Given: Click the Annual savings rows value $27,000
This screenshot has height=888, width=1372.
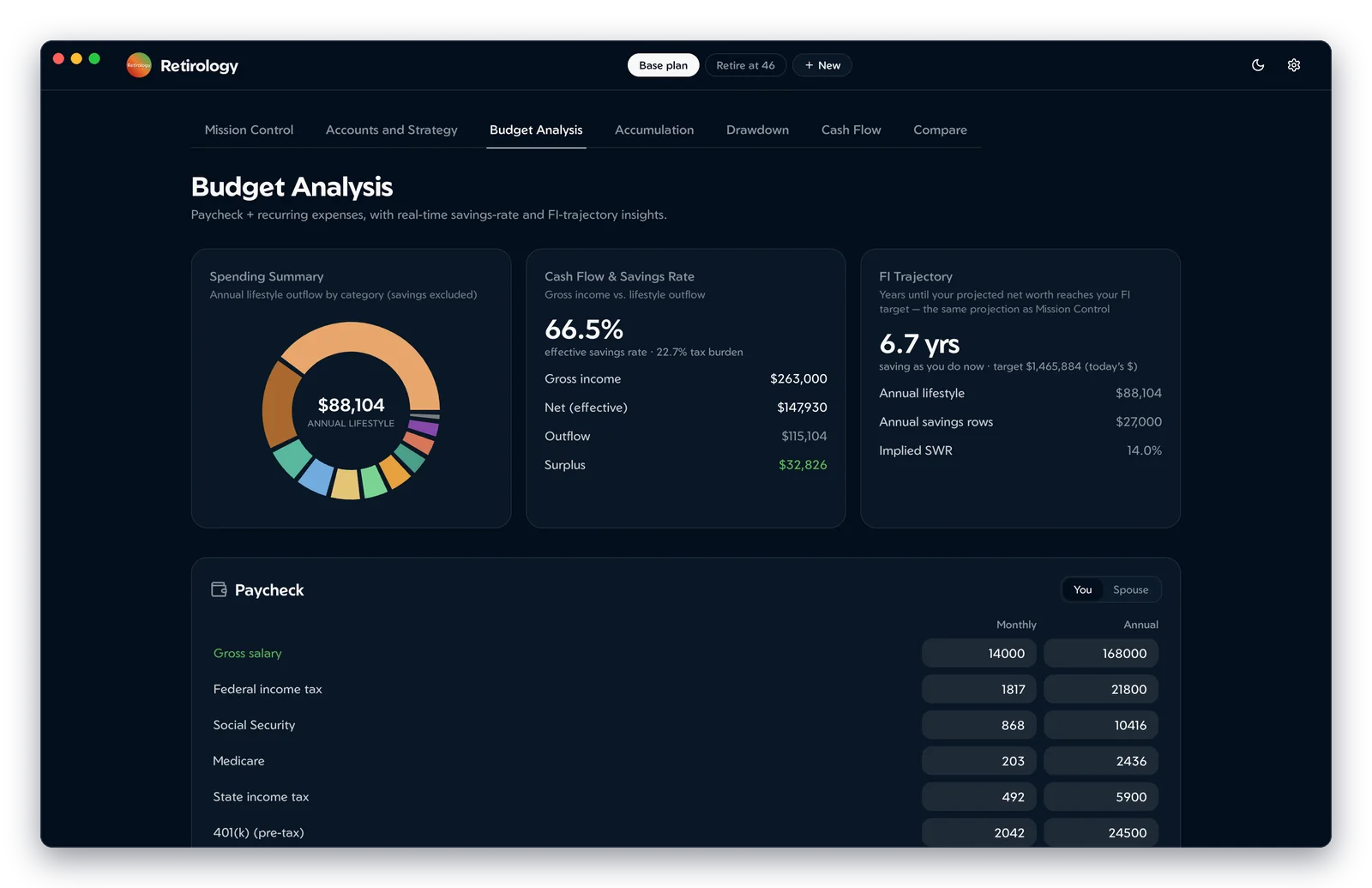Looking at the screenshot, I should click(1139, 421).
